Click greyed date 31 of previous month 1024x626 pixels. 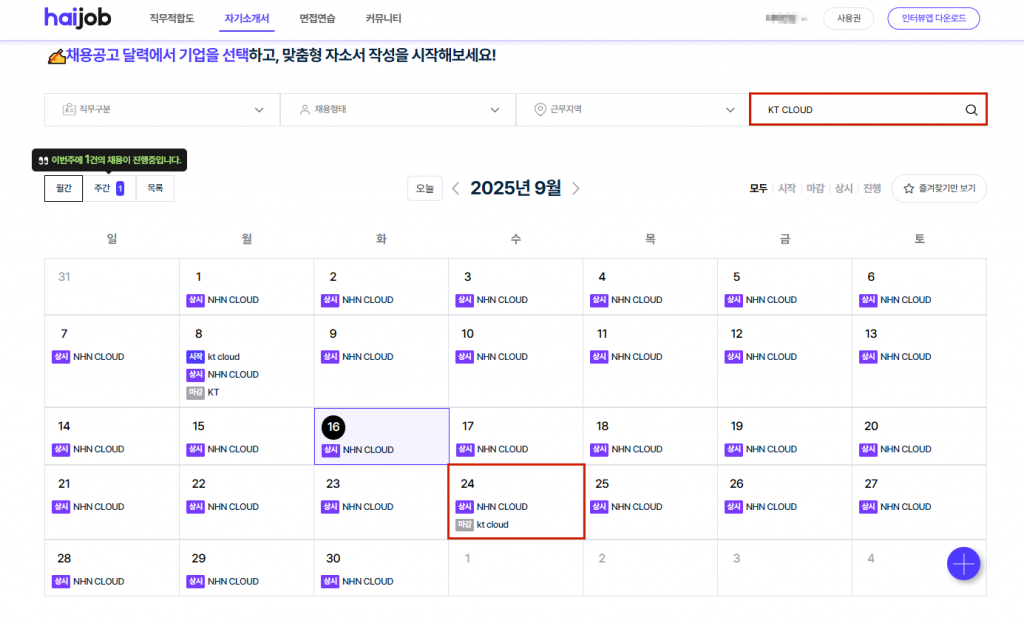coord(64,277)
